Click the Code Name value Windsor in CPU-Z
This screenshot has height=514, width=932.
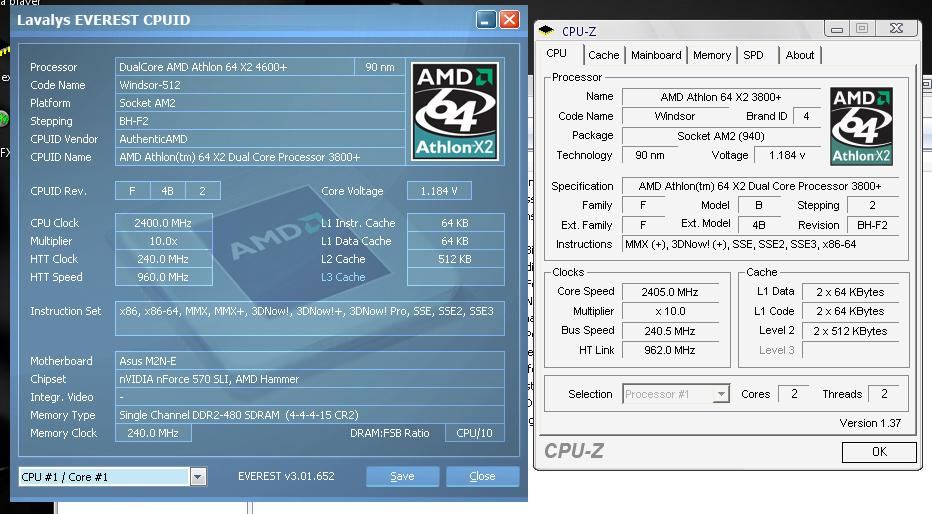pos(675,116)
